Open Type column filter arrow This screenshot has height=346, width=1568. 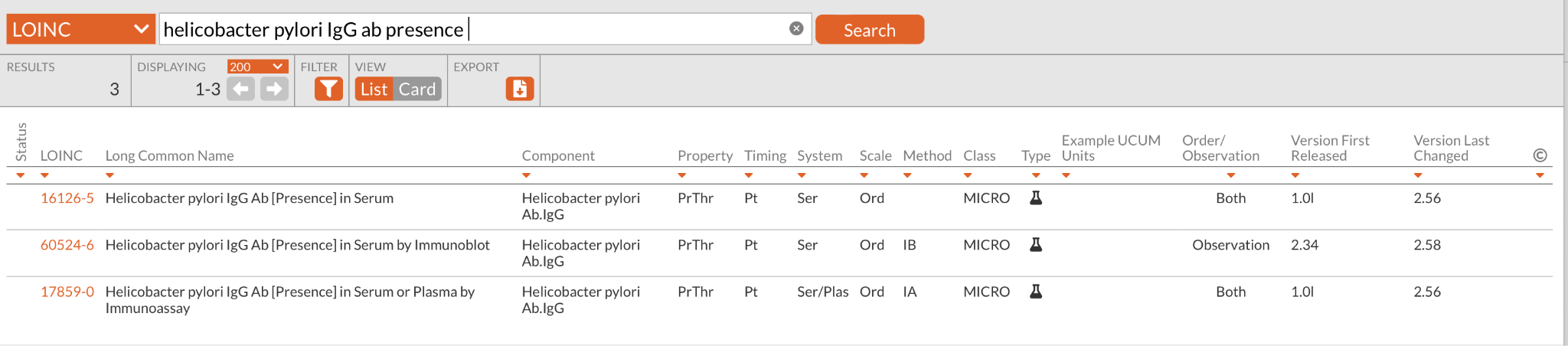point(1036,175)
